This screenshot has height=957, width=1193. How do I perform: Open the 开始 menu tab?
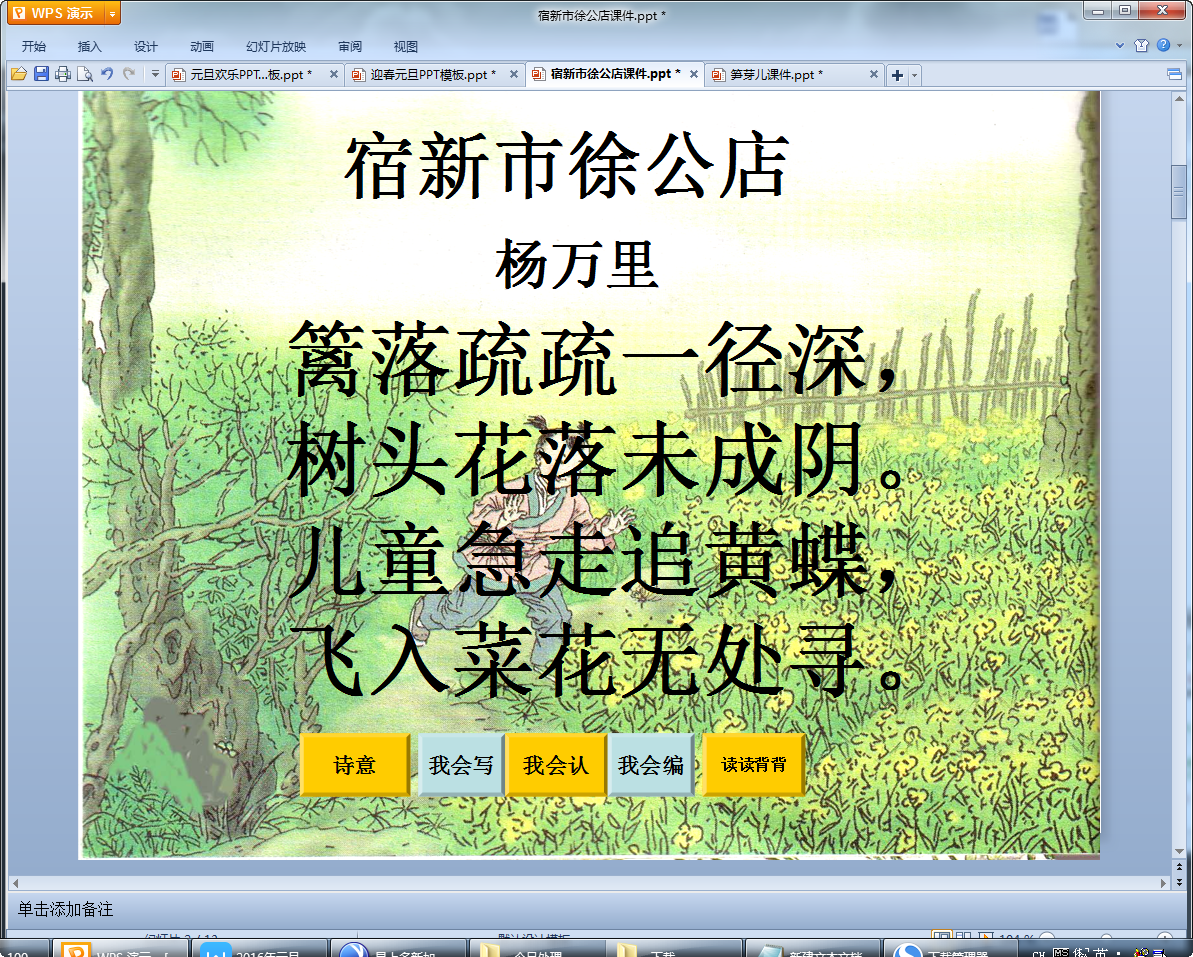(x=33, y=46)
